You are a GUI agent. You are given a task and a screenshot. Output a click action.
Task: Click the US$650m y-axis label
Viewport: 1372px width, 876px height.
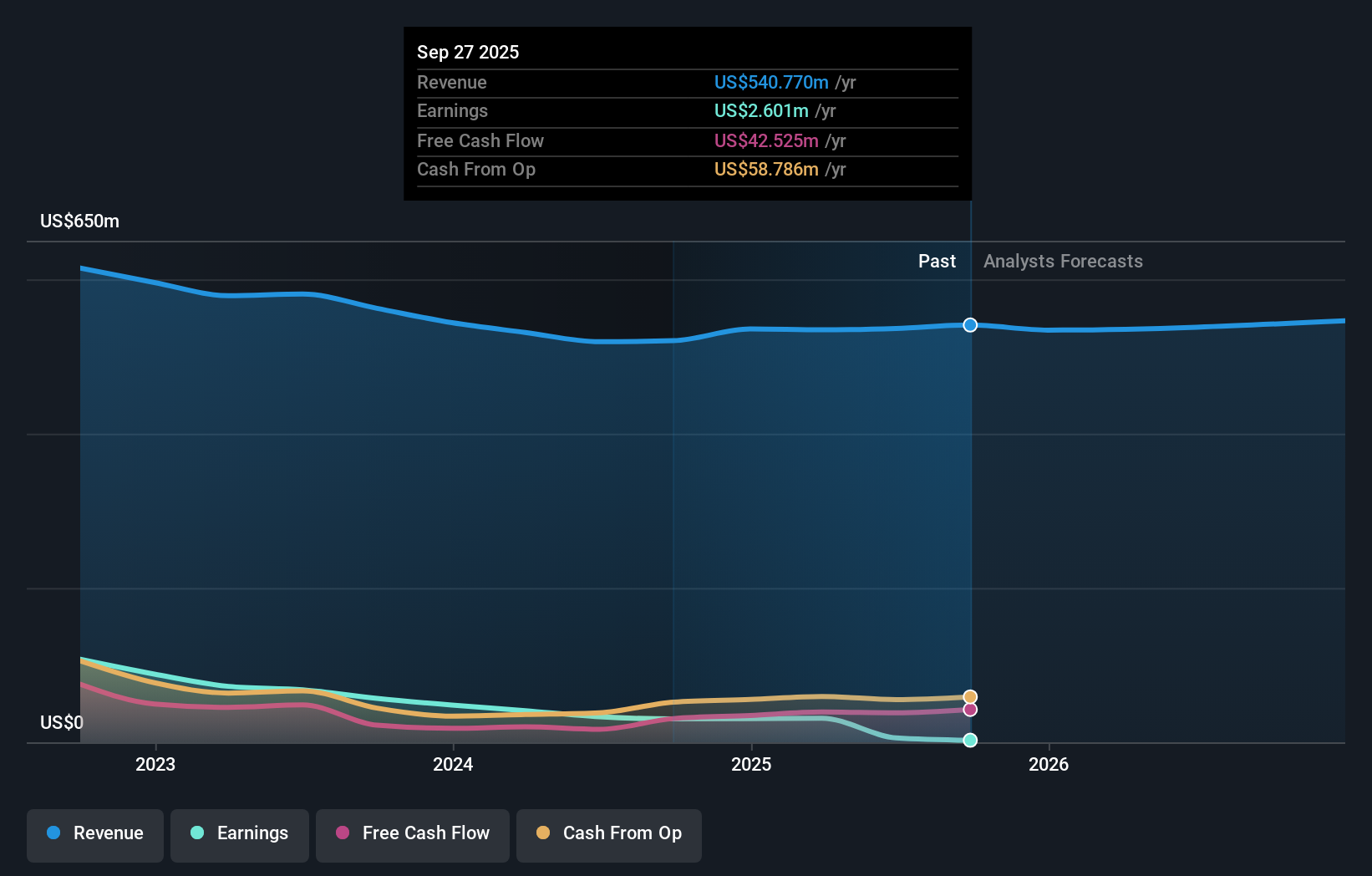tap(80, 222)
